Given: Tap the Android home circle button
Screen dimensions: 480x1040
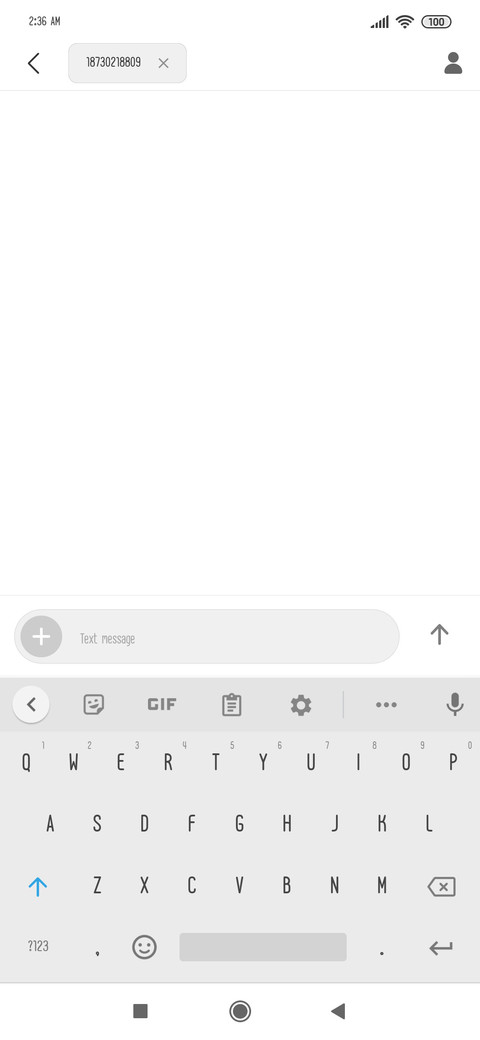Looking at the screenshot, I should pyautogui.click(x=240, y=1011).
